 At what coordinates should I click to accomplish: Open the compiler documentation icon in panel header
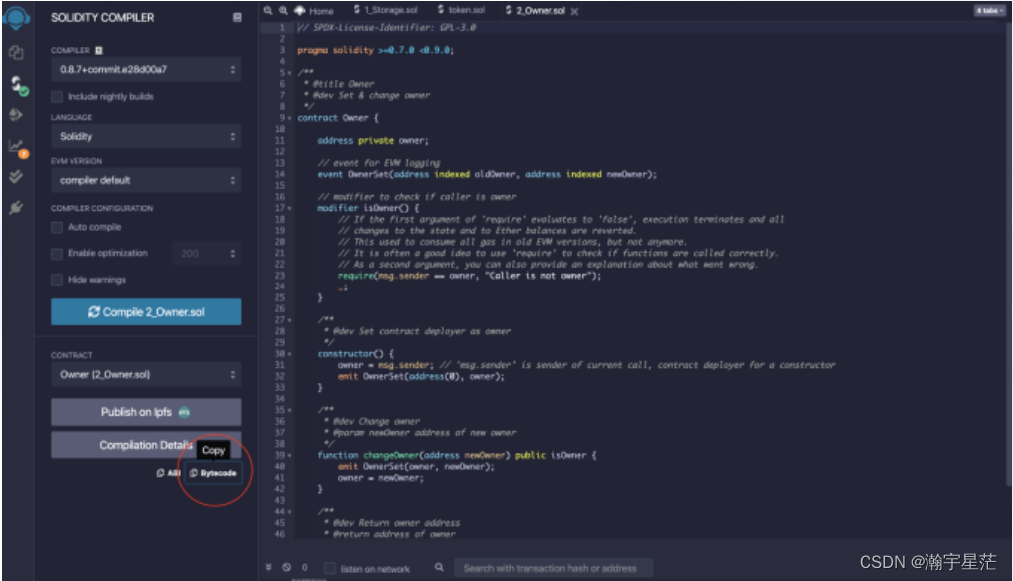[237, 17]
